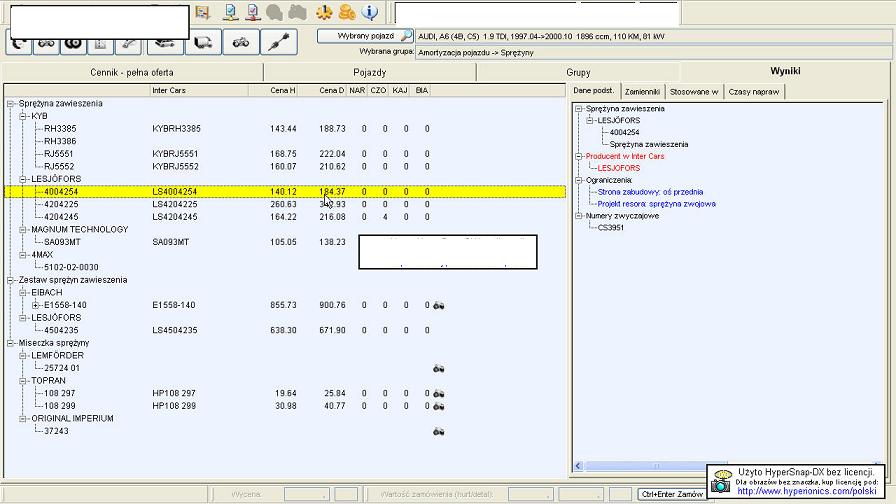Select the RJ5551 spring row
This screenshot has height=504, width=896.
tap(285, 154)
